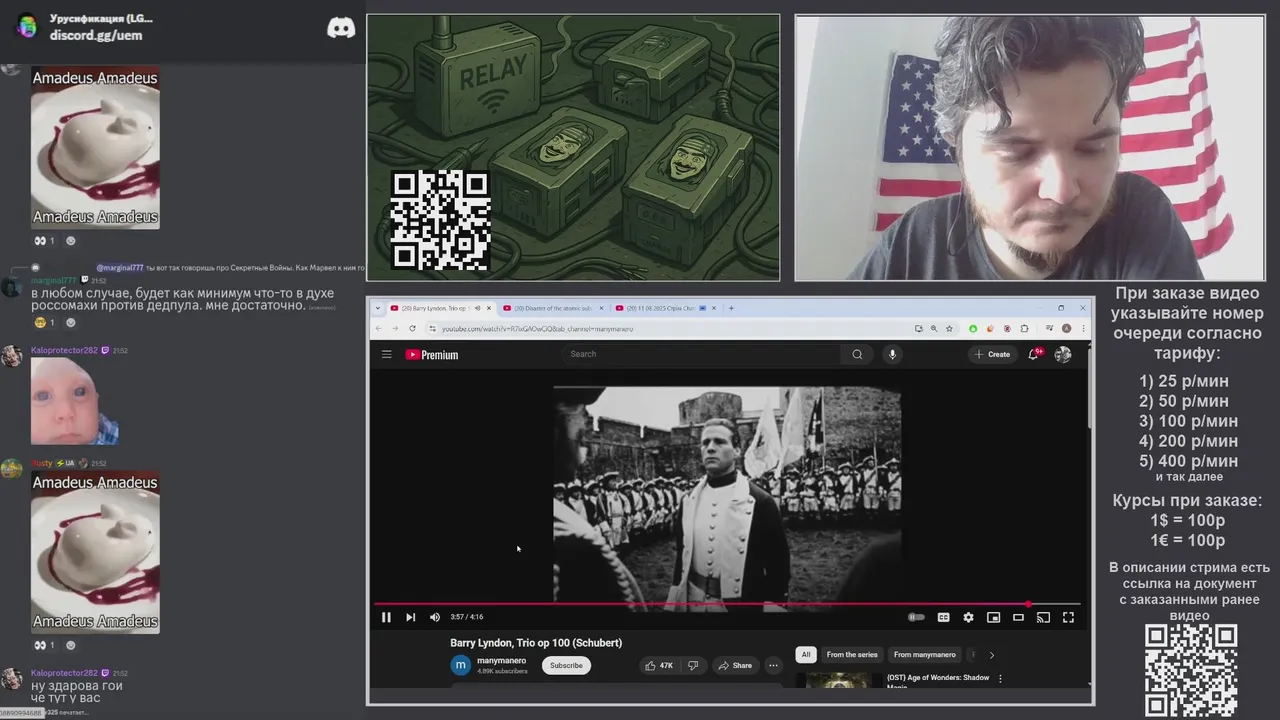Toggle emoji reaction under marginal777 message

click(44, 323)
